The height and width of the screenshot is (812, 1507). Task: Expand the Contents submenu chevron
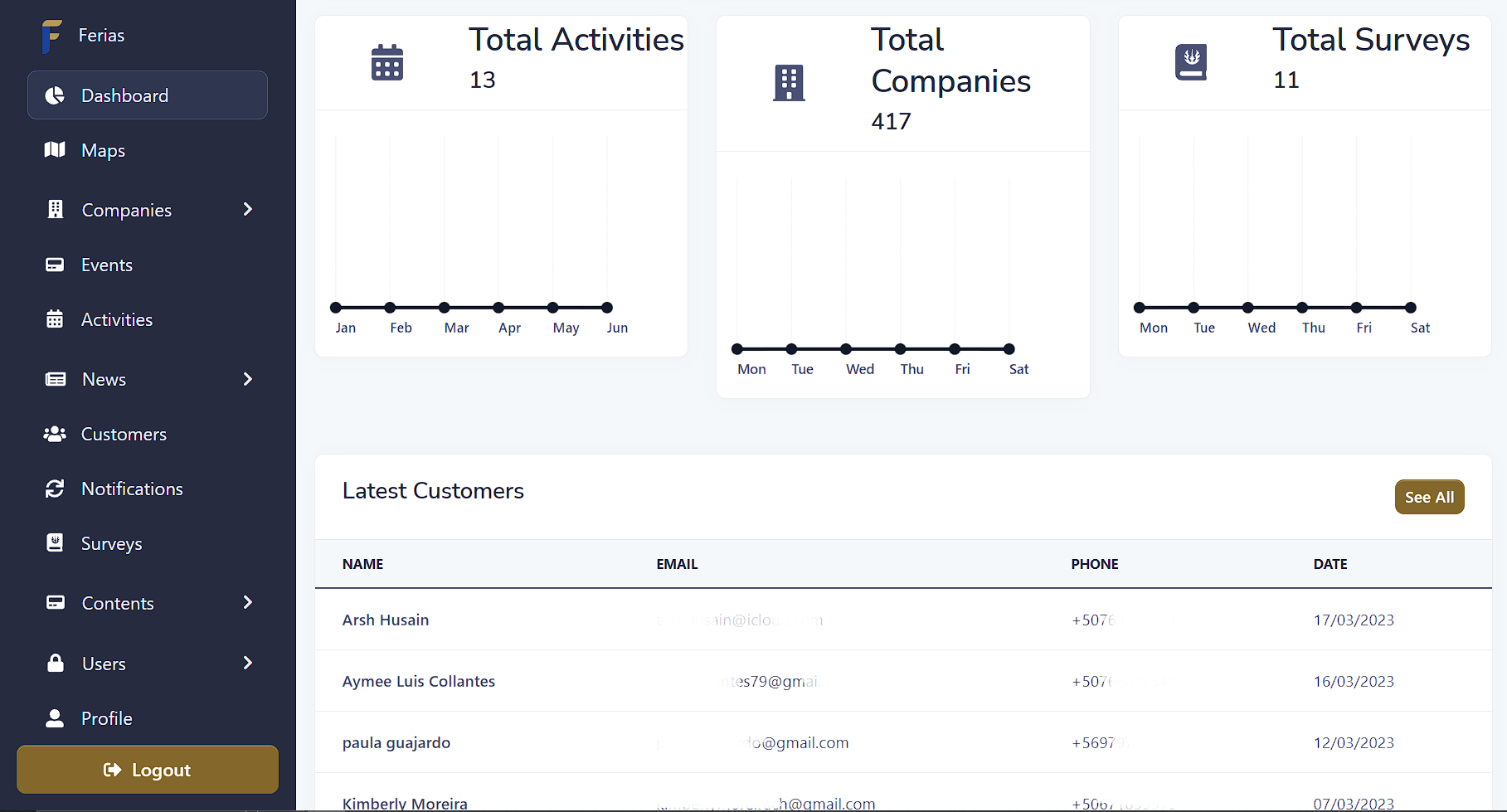coord(247,603)
